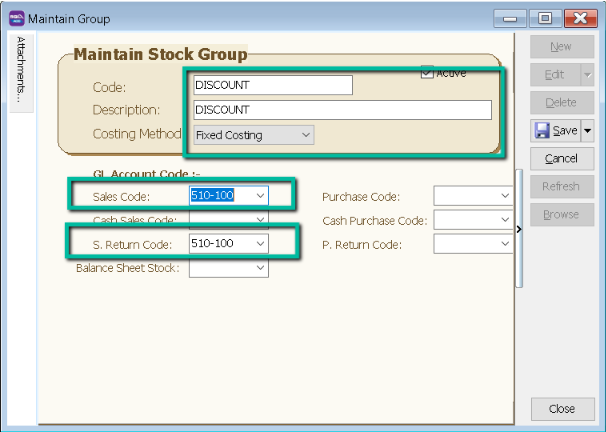The image size is (606, 432).
Task: Click the Save floppy disk icon
Action: pyautogui.click(x=542, y=131)
